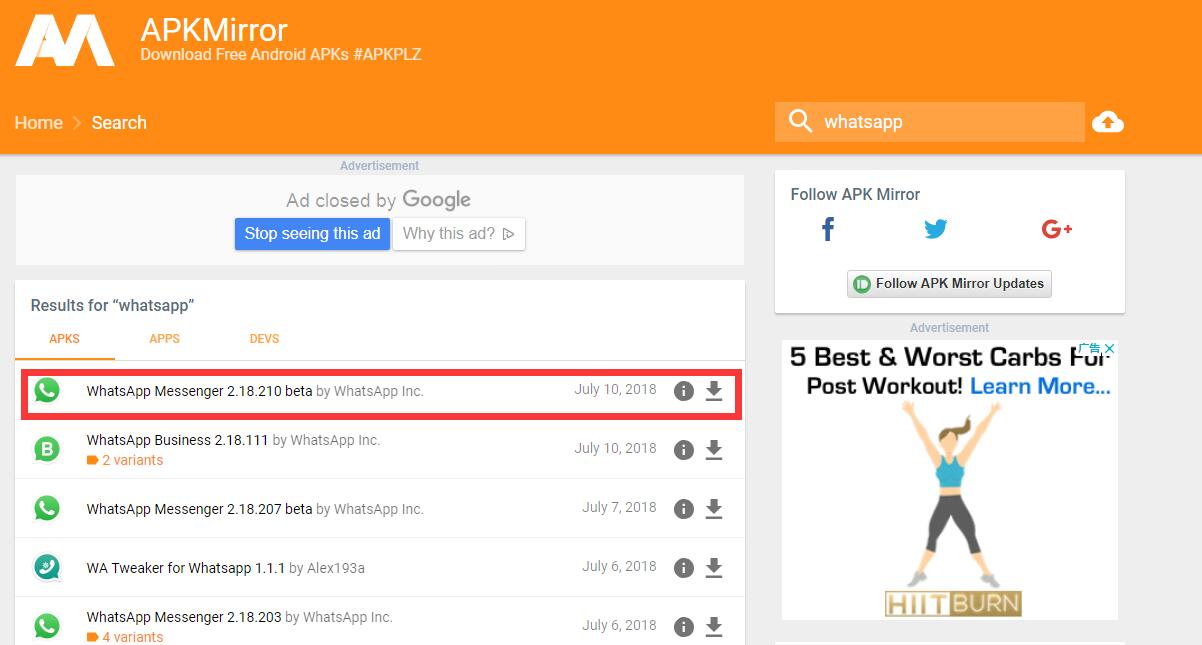Click the APKMirror logo icon

(x=65, y=40)
